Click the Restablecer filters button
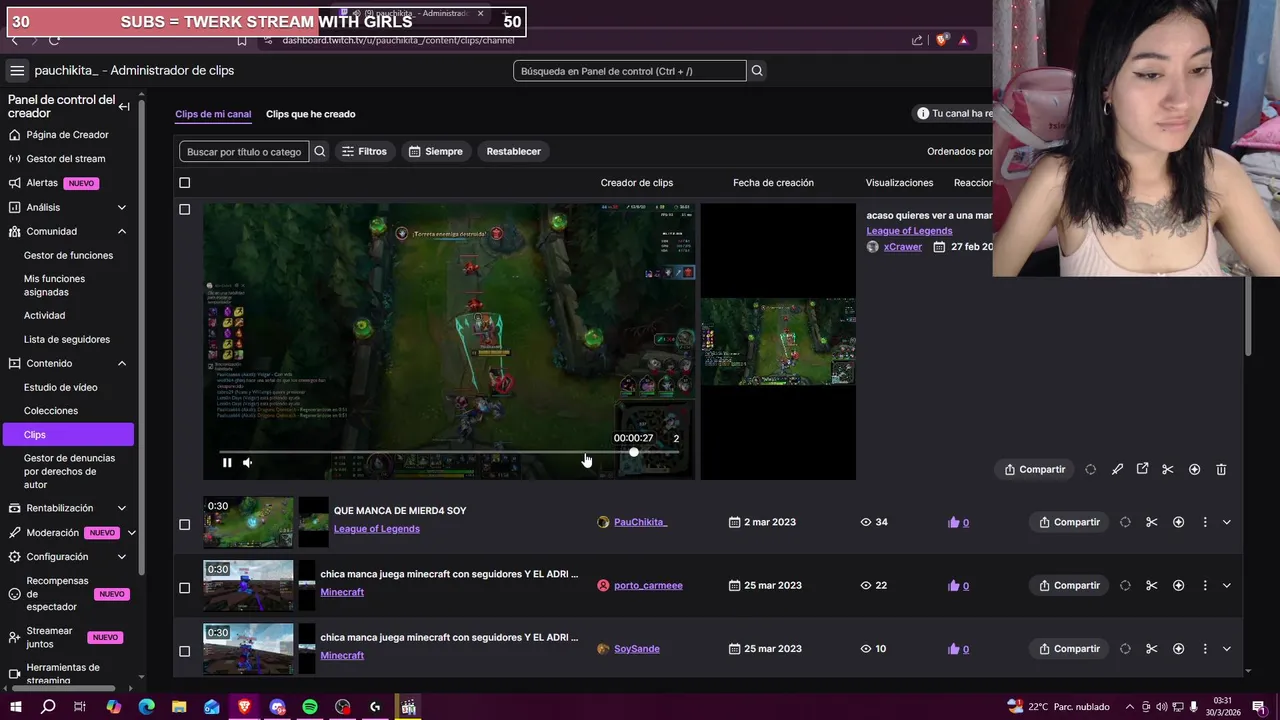Screen dimensions: 1280x720 point(513,151)
